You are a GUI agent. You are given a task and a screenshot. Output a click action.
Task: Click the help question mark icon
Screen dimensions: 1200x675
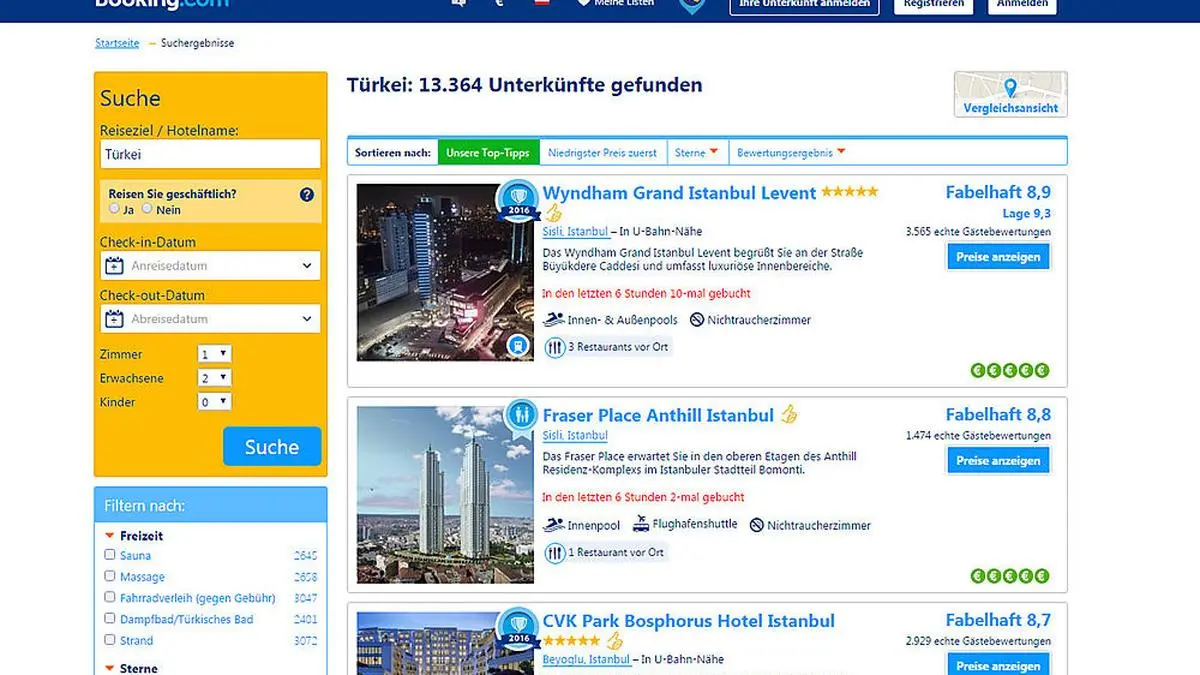coord(307,195)
